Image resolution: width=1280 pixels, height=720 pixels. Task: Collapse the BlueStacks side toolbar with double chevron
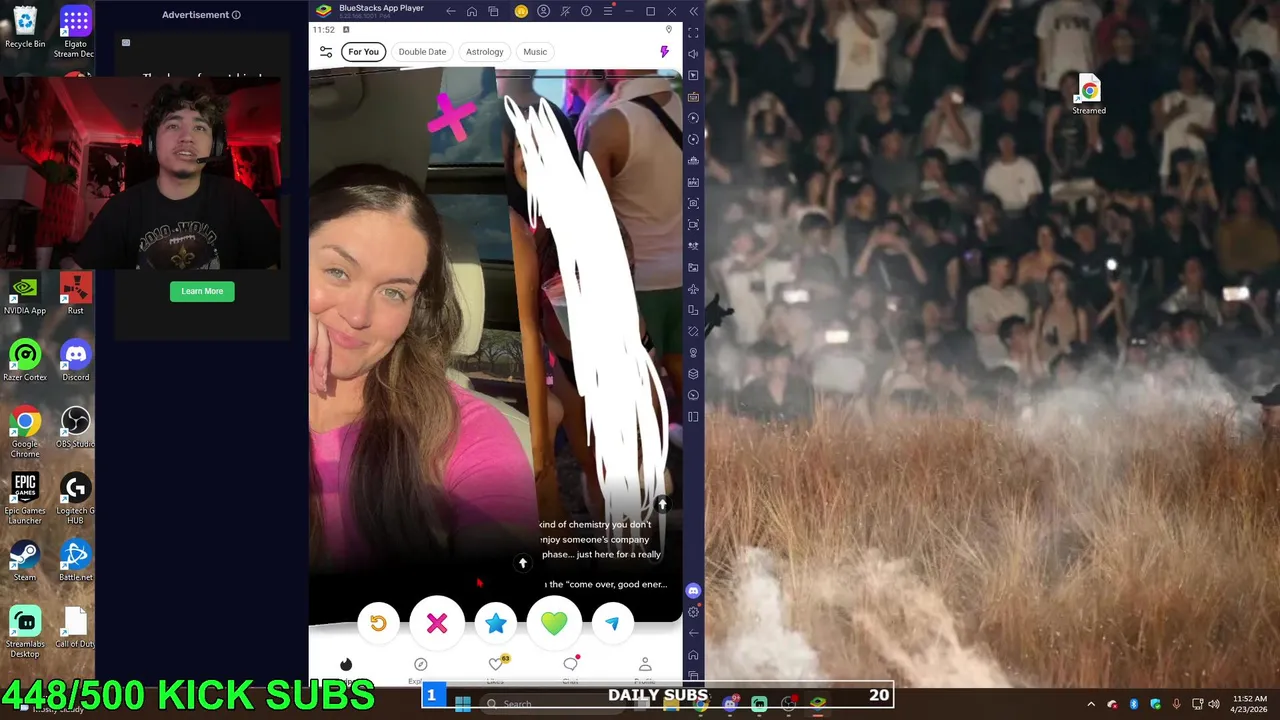tap(694, 11)
